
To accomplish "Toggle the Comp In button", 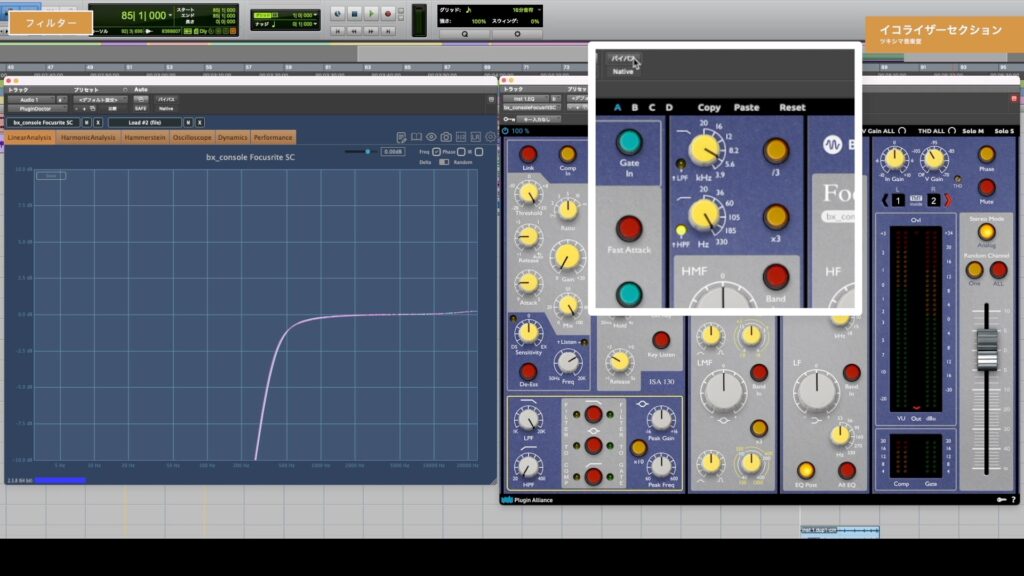I will tap(568, 154).
